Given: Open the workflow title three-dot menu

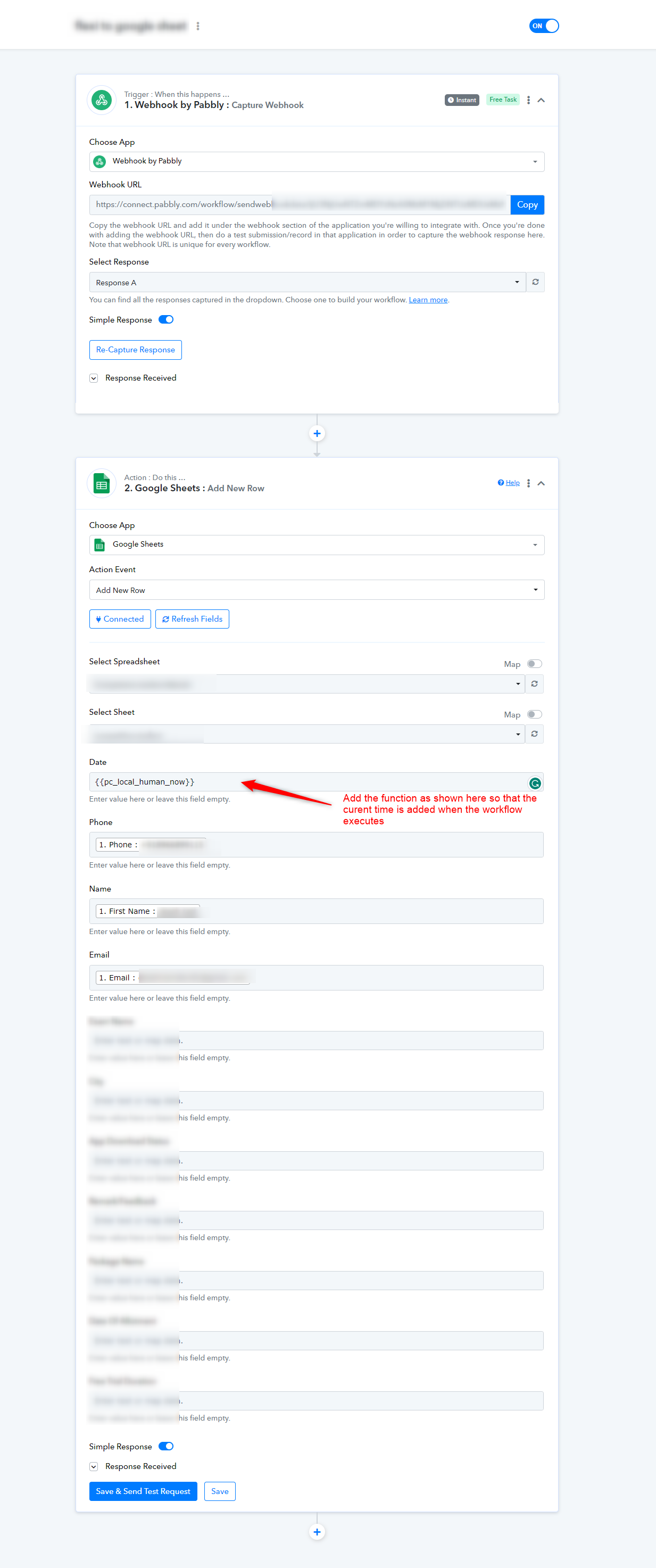Looking at the screenshot, I should click(x=198, y=26).
